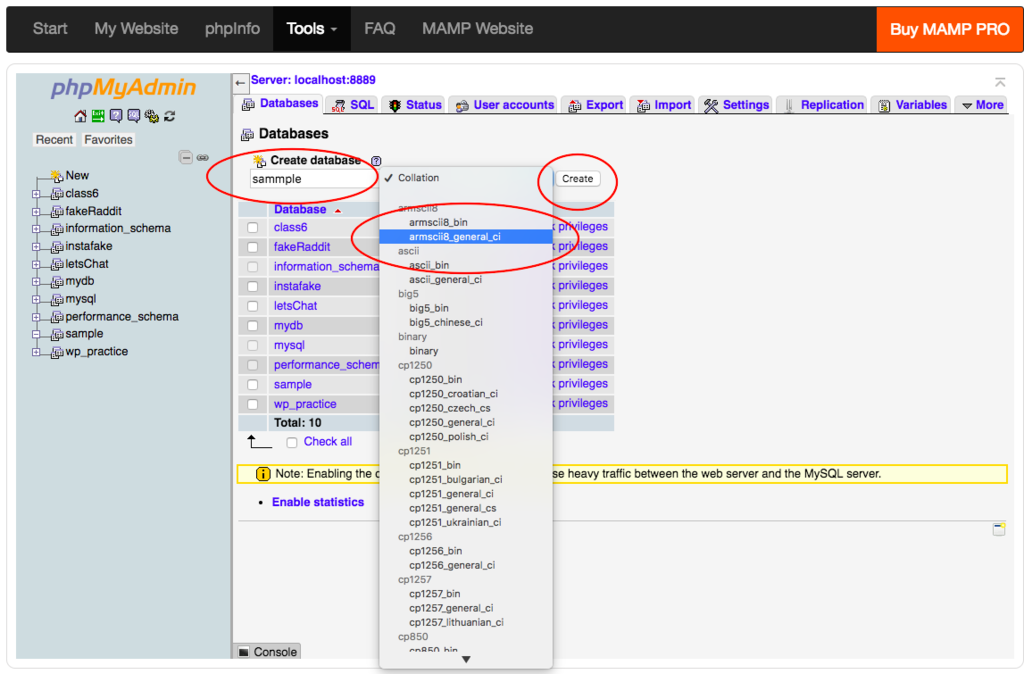Open navigation panel settings gear icon

[152, 116]
